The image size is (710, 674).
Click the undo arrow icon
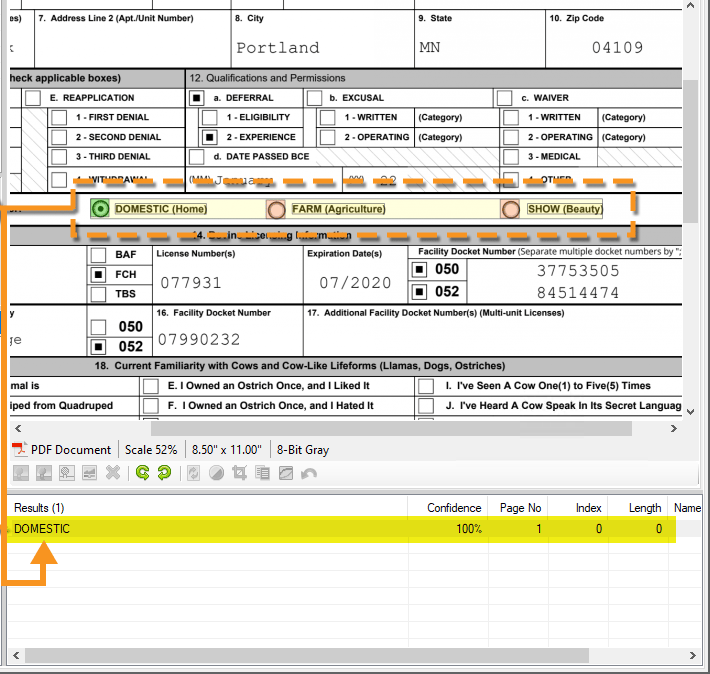click(x=309, y=472)
